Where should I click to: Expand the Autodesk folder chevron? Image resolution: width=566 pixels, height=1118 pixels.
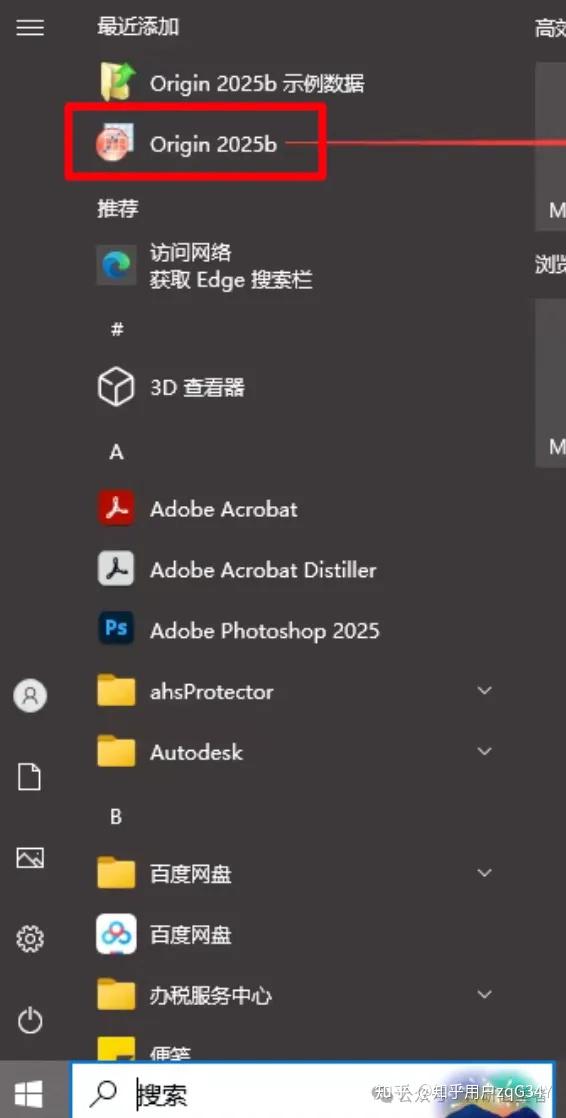[x=485, y=752]
